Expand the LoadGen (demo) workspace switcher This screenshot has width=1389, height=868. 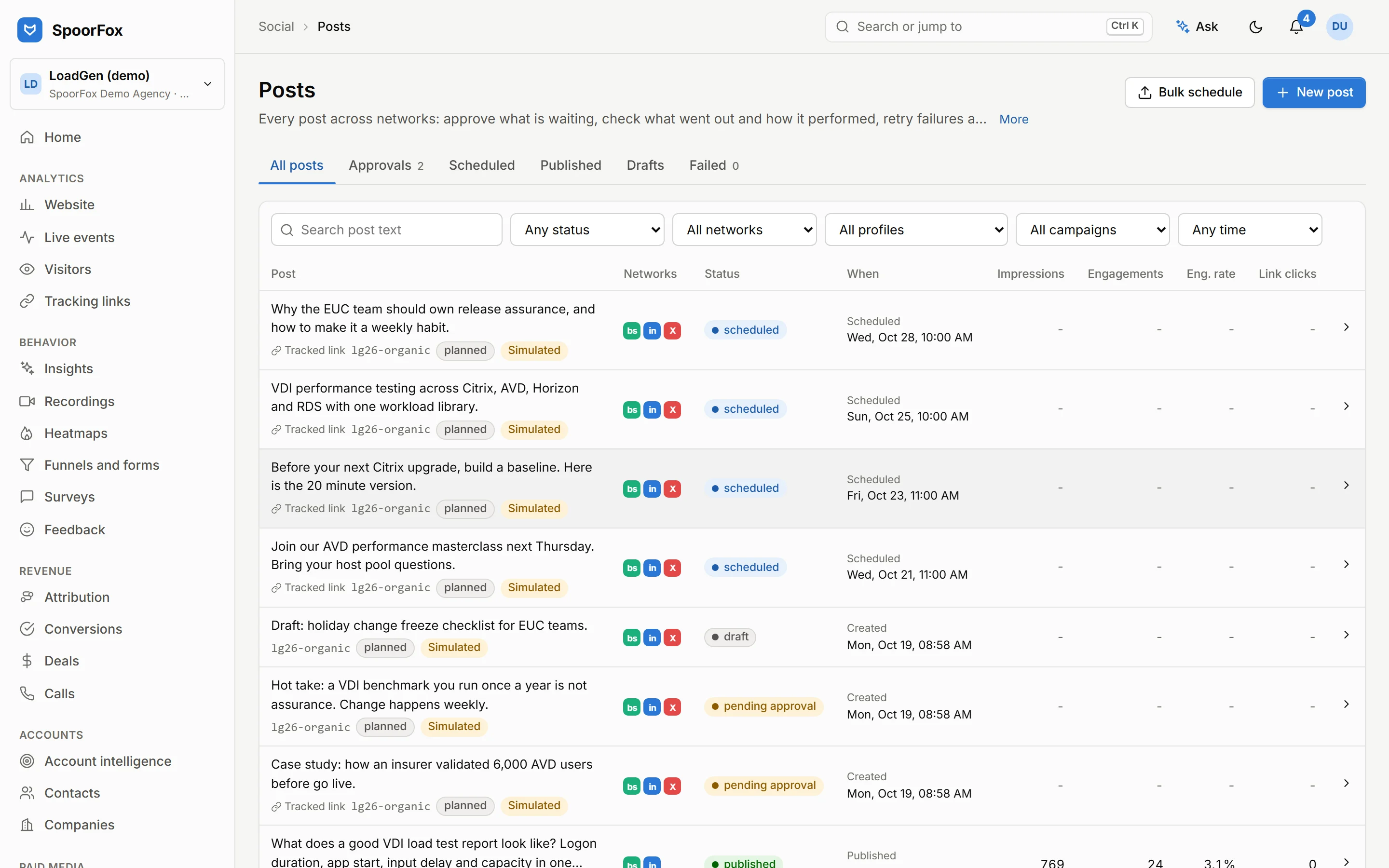pos(117,84)
